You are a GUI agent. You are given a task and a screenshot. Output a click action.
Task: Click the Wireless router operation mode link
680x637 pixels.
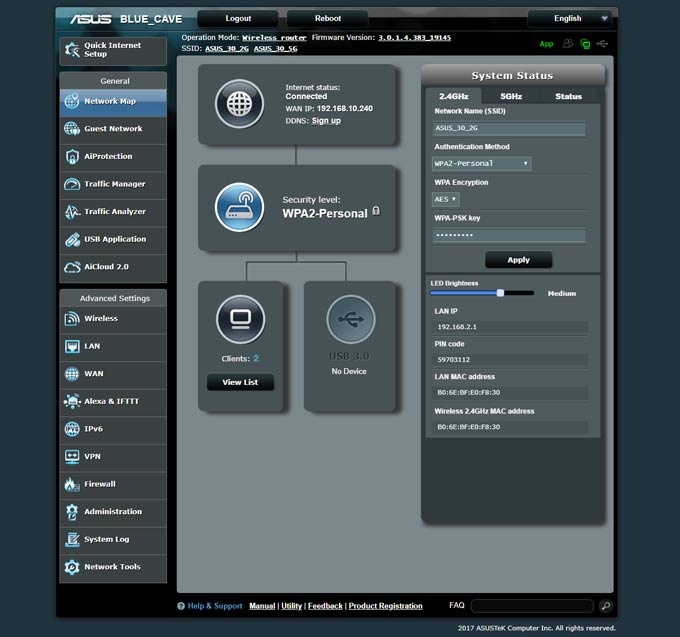click(274, 38)
